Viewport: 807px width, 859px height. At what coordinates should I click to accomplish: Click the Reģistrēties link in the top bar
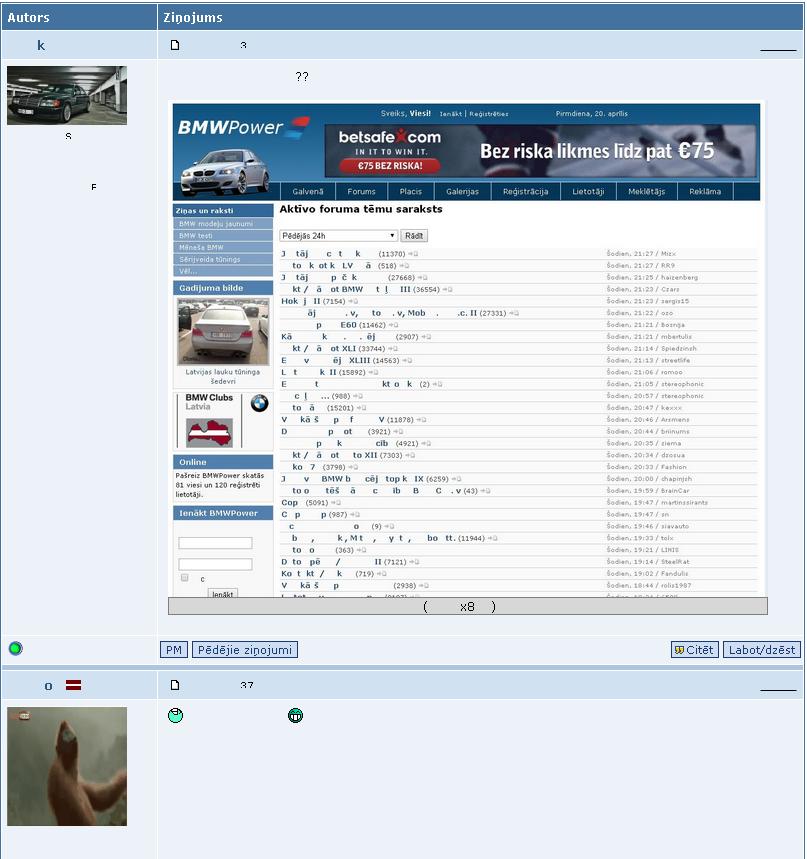coord(489,114)
